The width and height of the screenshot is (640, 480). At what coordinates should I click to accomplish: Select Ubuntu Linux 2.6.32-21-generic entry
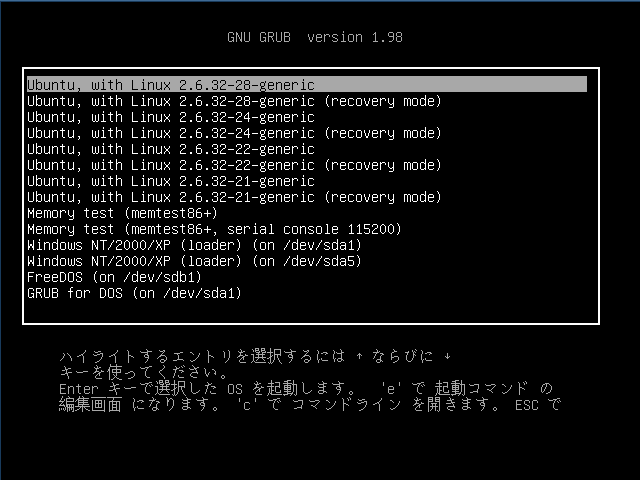click(x=171, y=181)
